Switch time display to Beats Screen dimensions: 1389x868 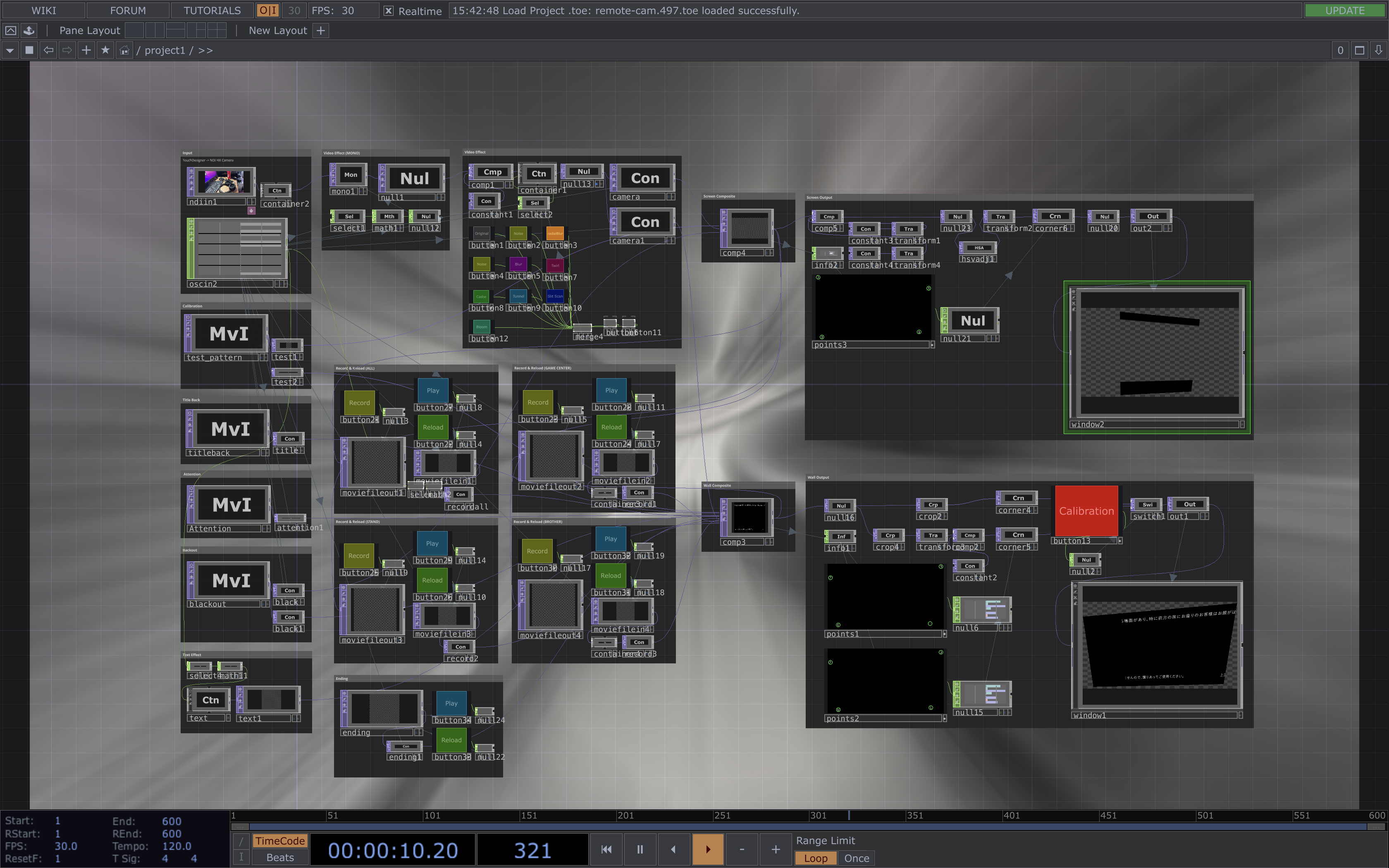tap(280, 858)
